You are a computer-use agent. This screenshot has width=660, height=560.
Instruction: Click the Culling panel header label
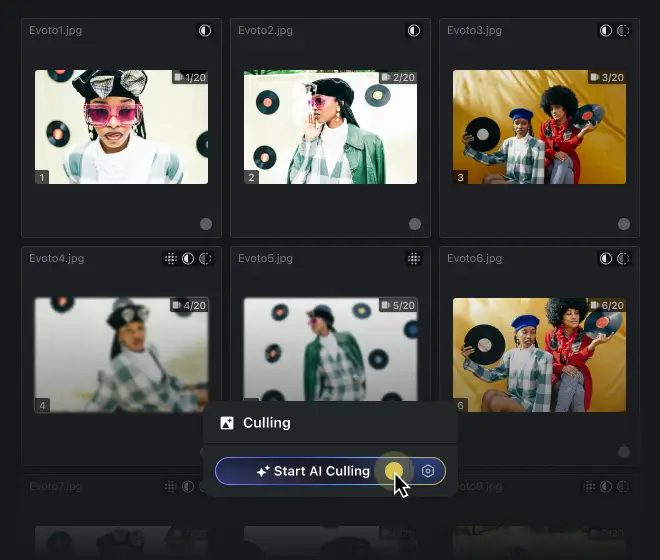[267, 423]
